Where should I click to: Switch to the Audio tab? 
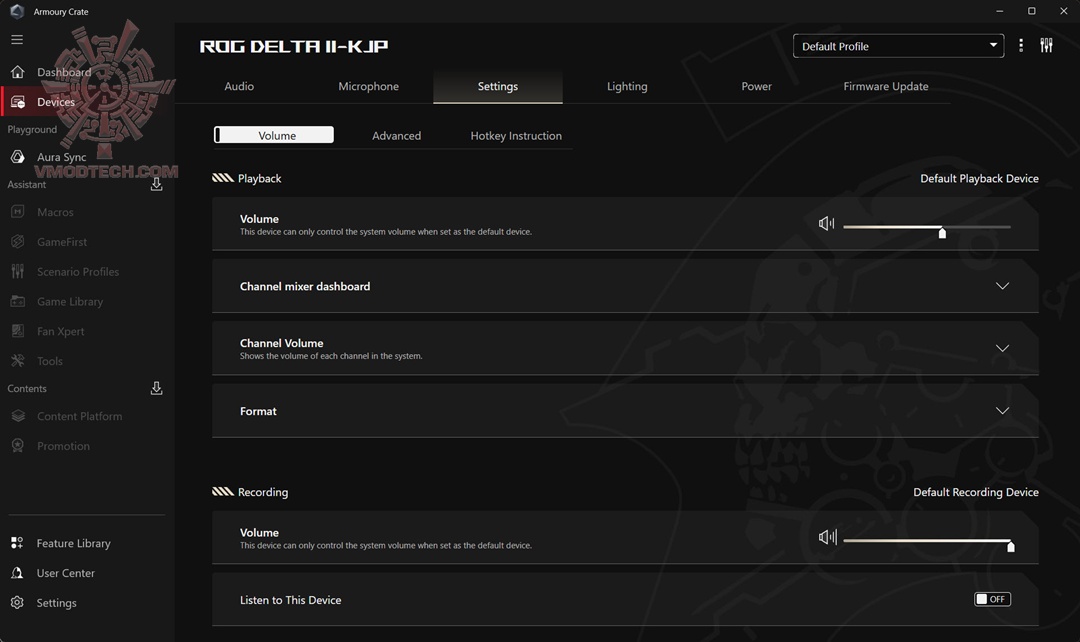point(239,86)
